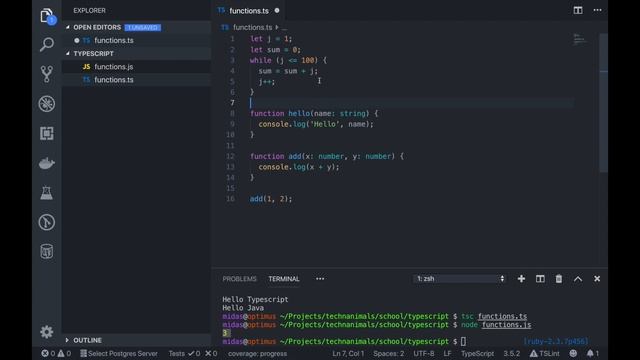Click Select Postgres Server in status bar
The width and height of the screenshot is (640, 360).
[119, 353]
